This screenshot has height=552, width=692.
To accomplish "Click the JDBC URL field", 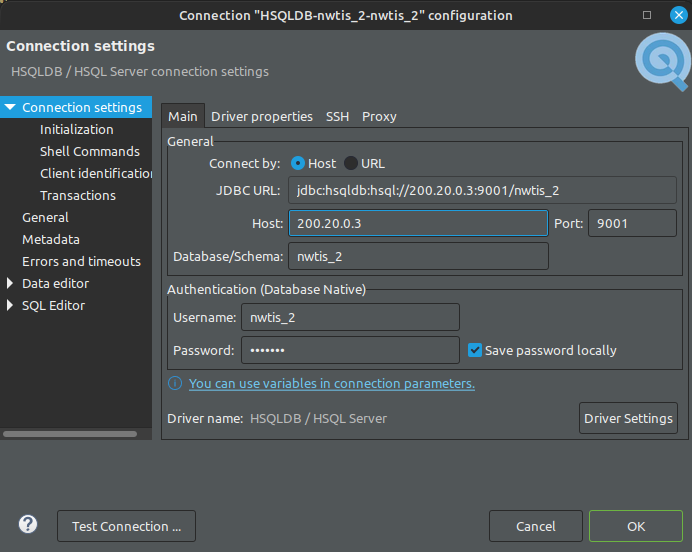I will tap(482, 190).
